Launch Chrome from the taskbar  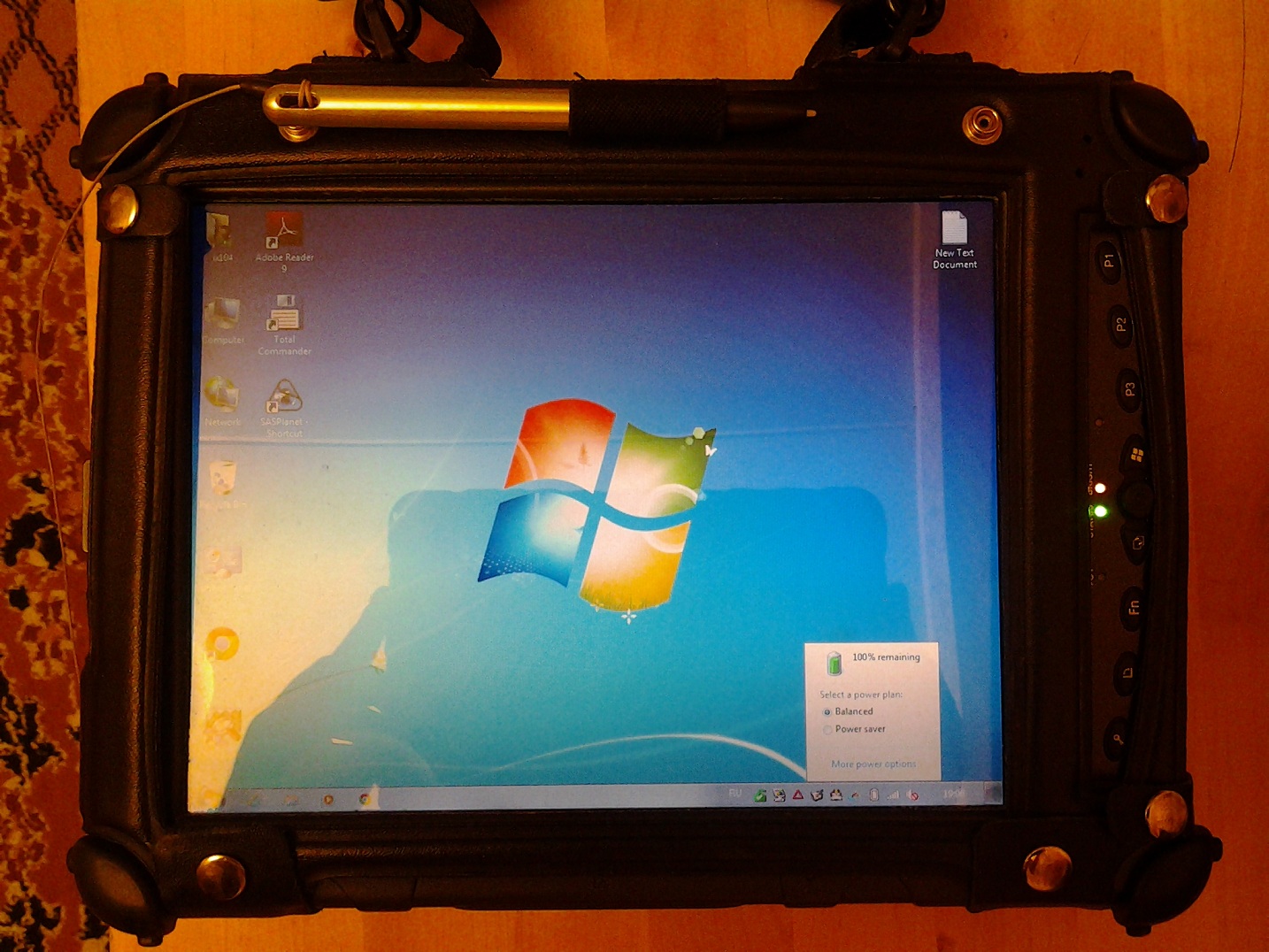(364, 799)
